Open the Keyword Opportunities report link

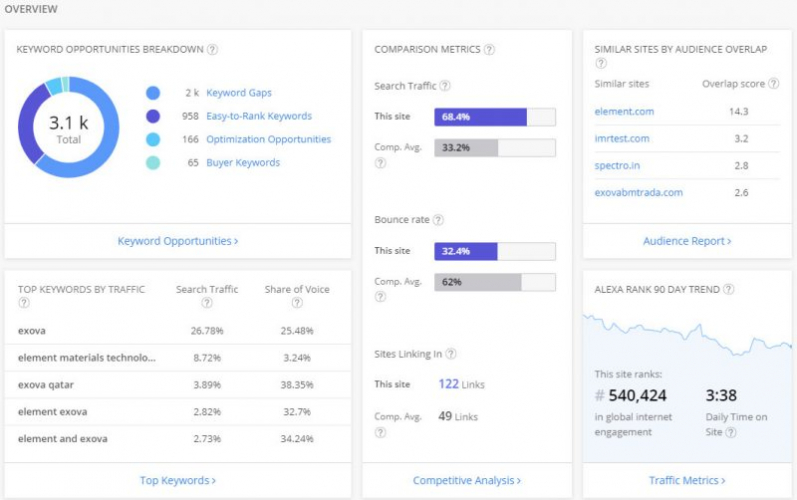click(x=177, y=241)
